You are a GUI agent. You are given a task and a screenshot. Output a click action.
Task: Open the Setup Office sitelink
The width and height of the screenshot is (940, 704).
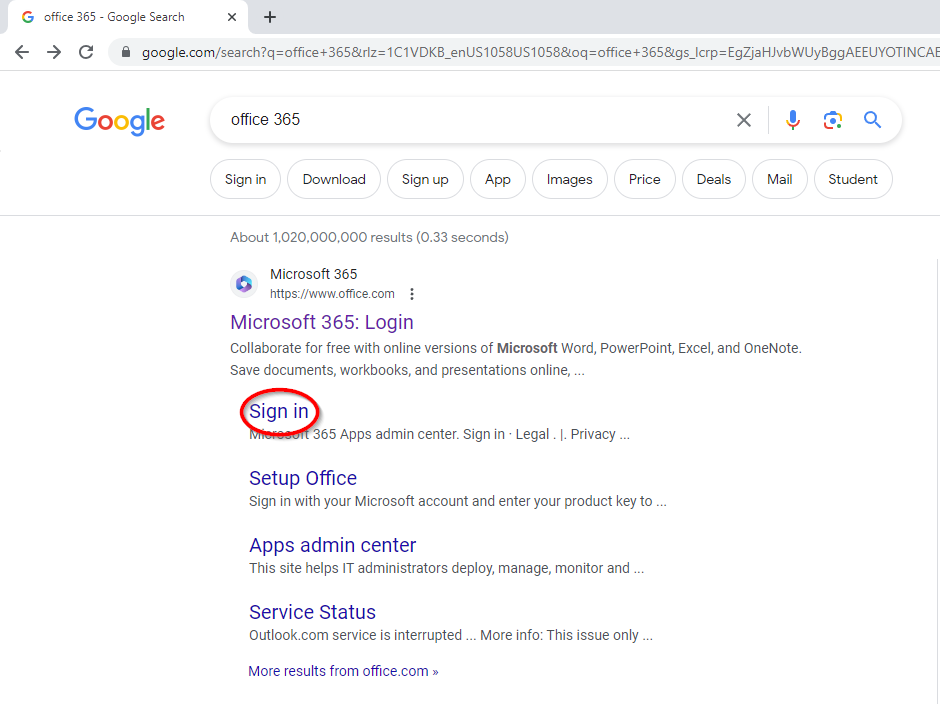tap(303, 478)
